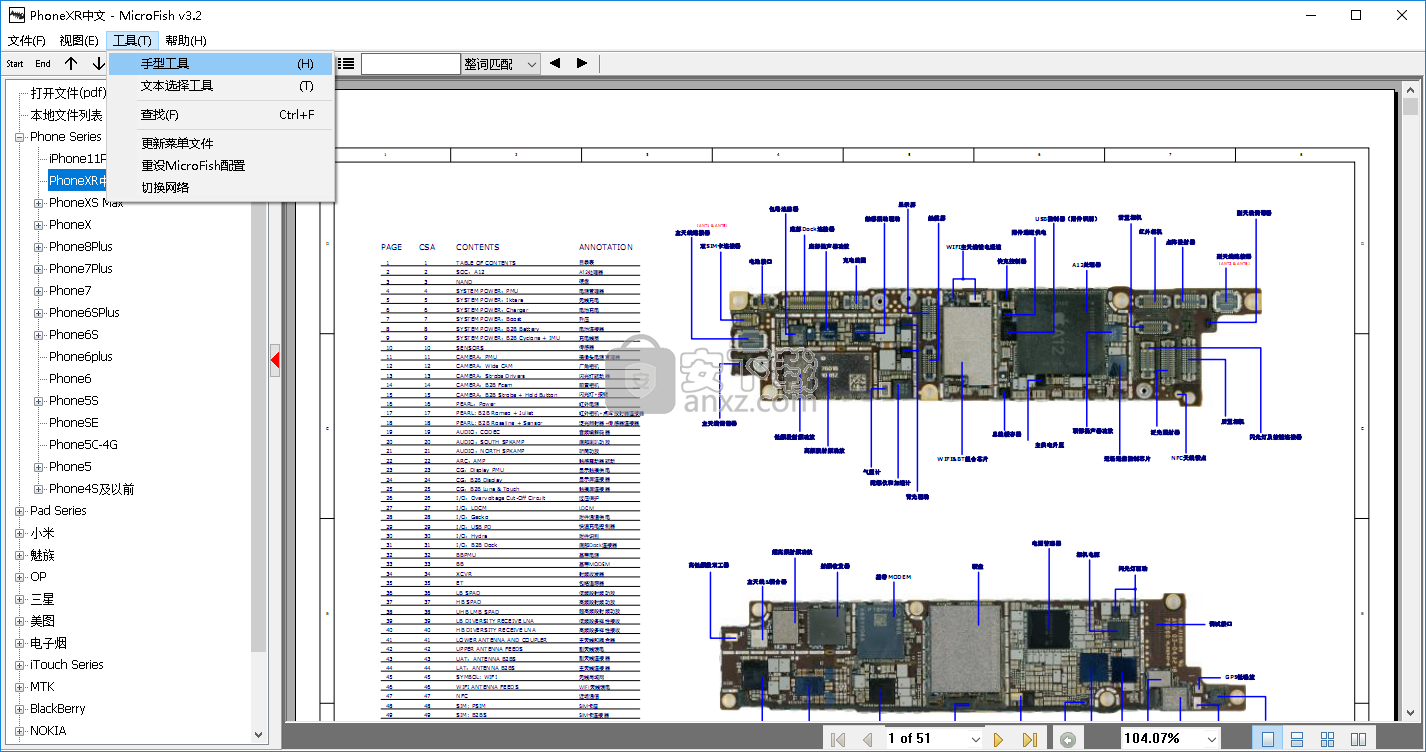The image size is (1426, 752).
Task: Collapse the Phone Series tree node
Action: pos(20,137)
